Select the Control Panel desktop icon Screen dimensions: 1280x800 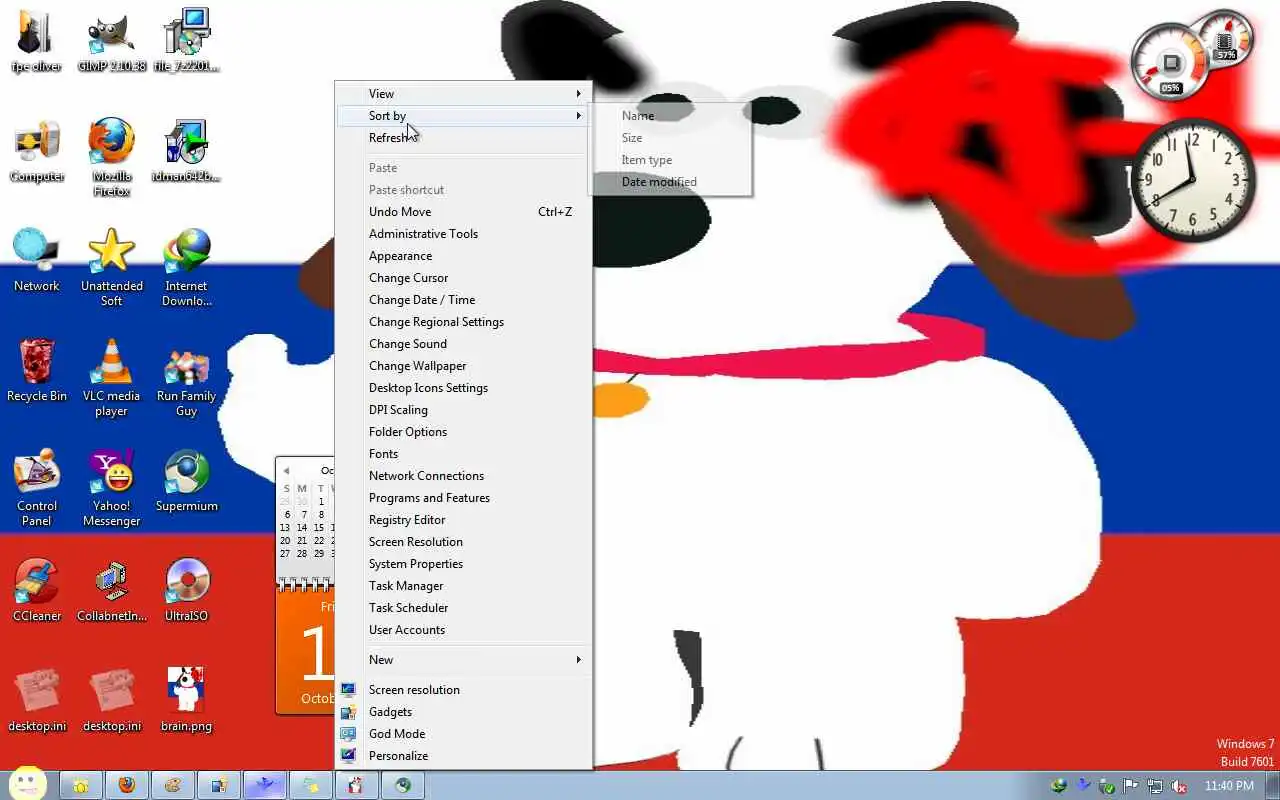tap(37, 487)
